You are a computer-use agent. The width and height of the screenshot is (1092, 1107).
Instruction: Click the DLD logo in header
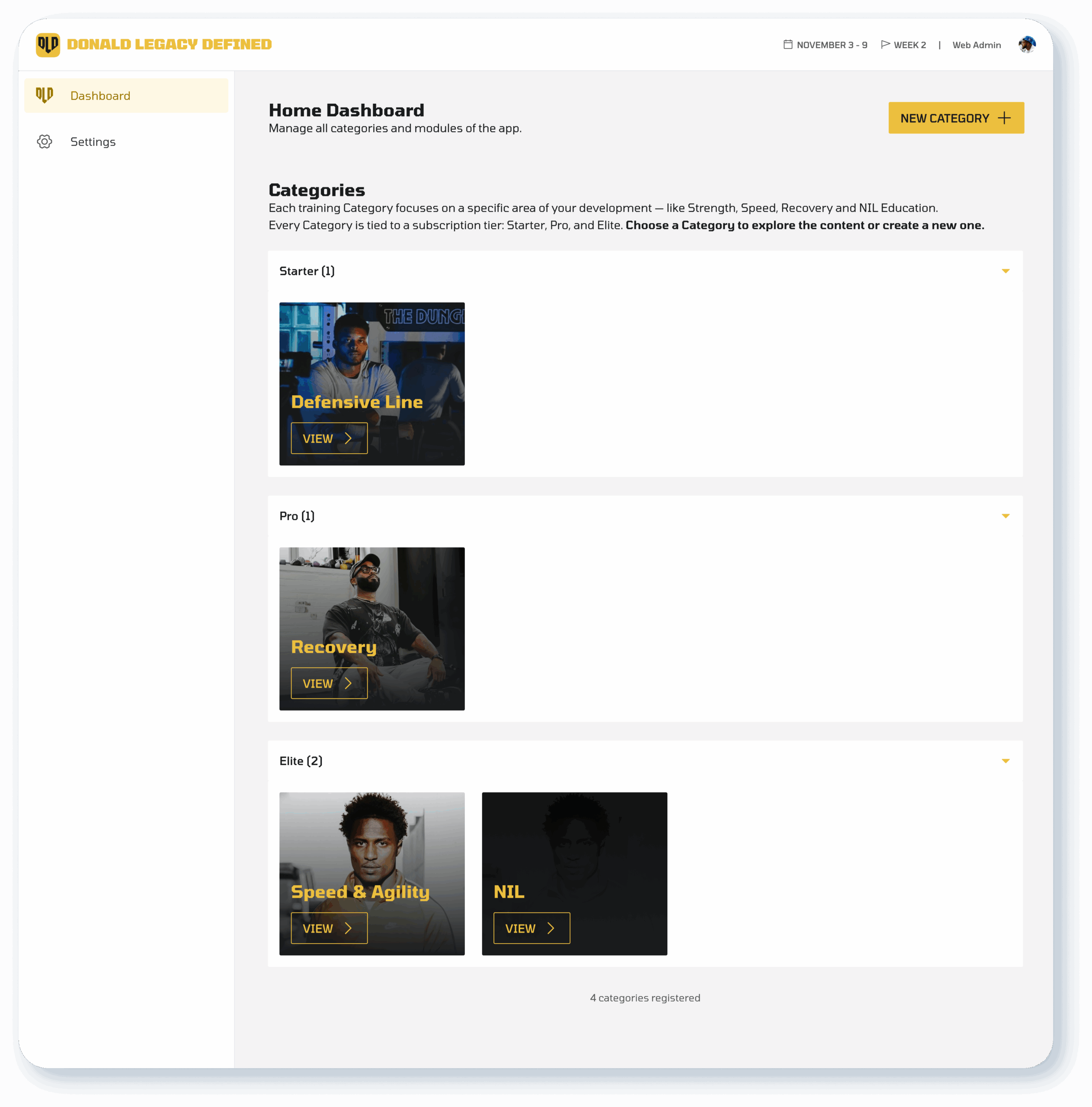pos(48,45)
